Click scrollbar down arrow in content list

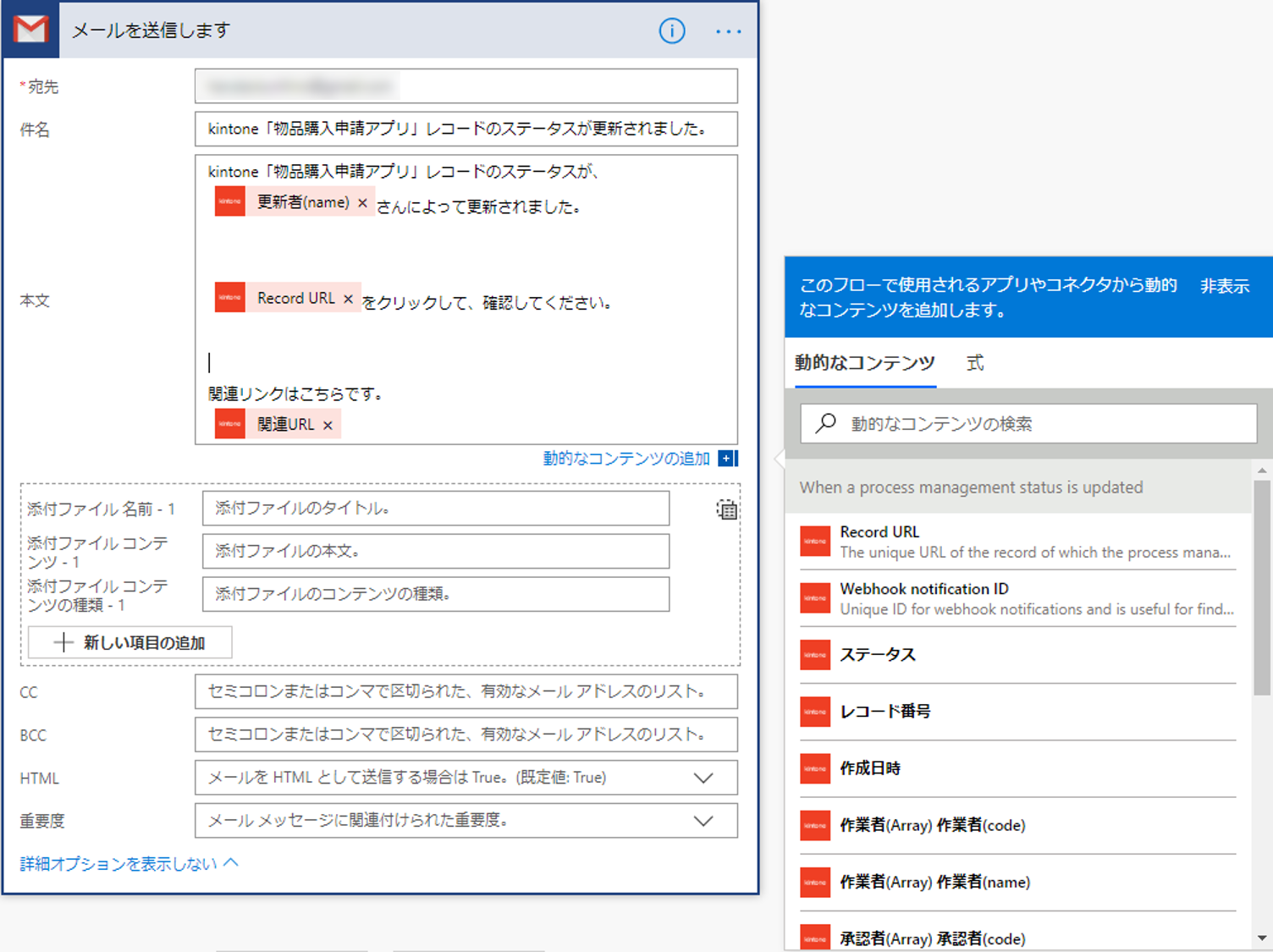1262,938
